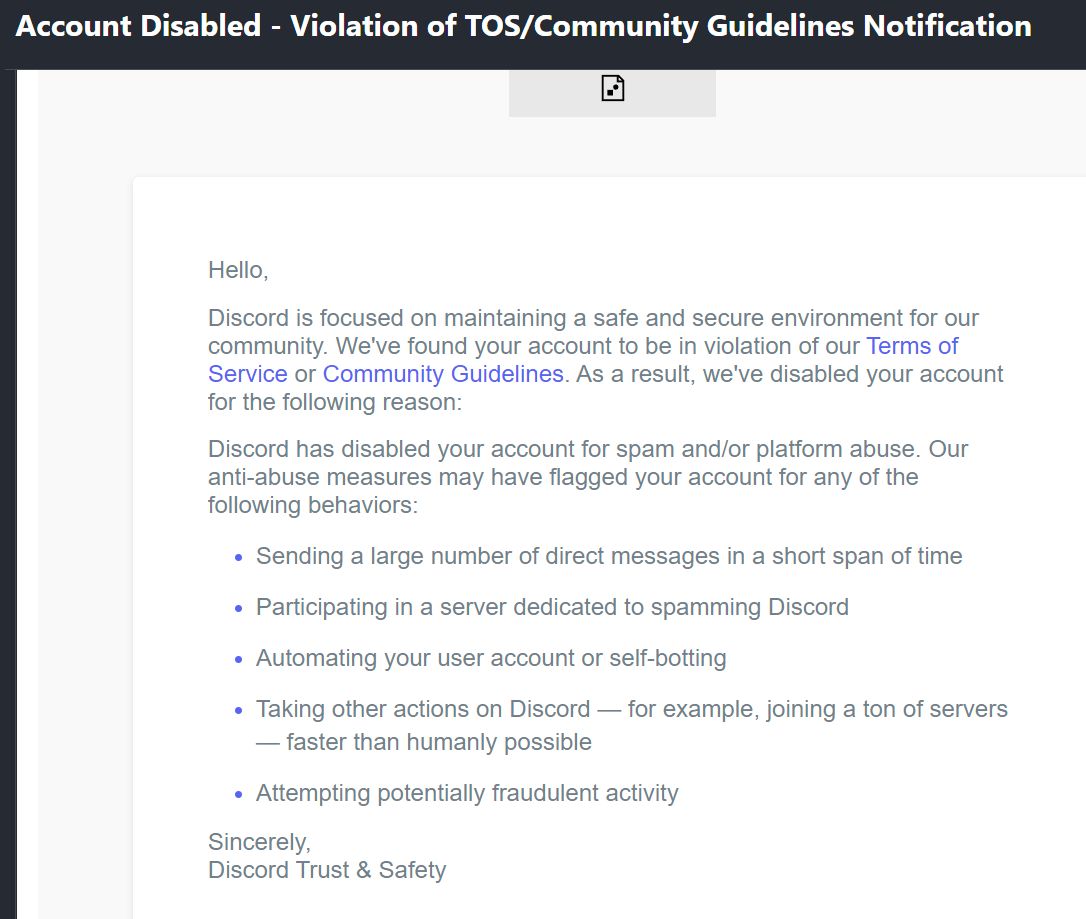The width and height of the screenshot is (1086, 919).
Task: Click the "Sincerely," sign-off text
Action: pos(260,842)
